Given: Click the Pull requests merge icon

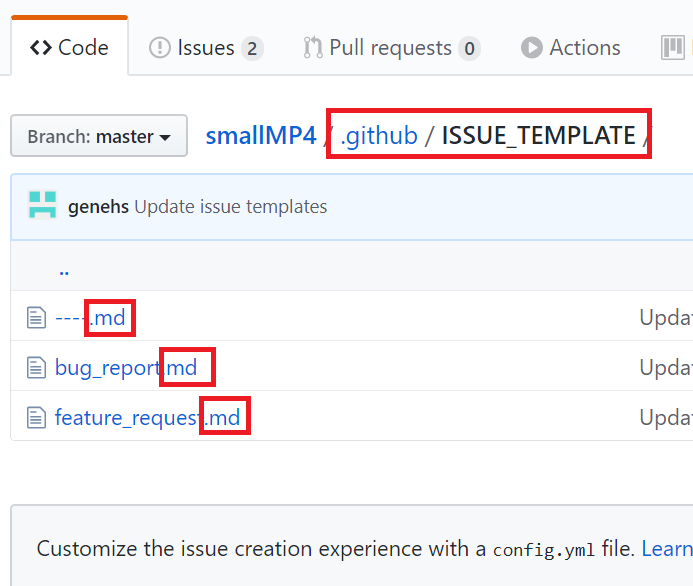Looking at the screenshot, I should coord(313,48).
